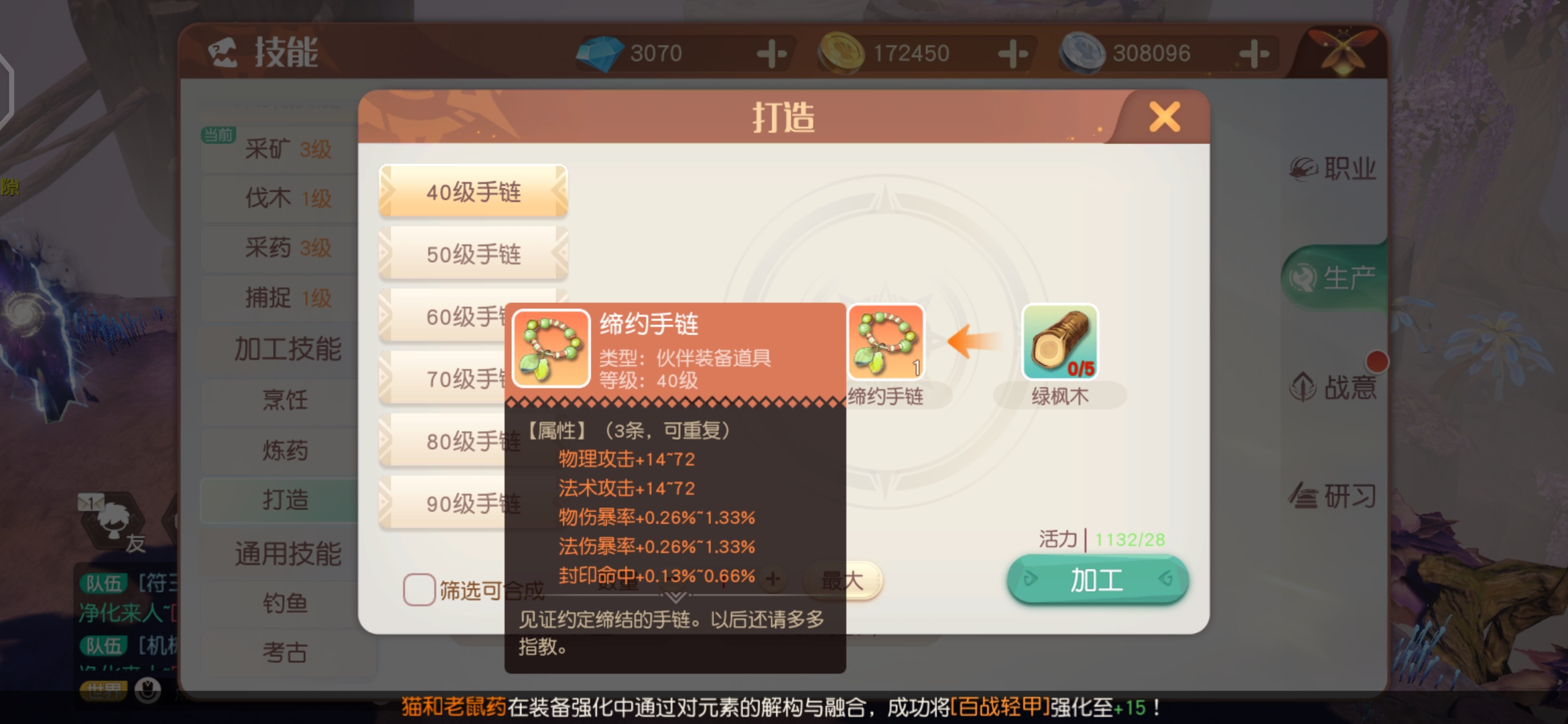Screen dimensions: 1568x724
Task: Open the microphone voice chat icon
Action: click(147, 690)
